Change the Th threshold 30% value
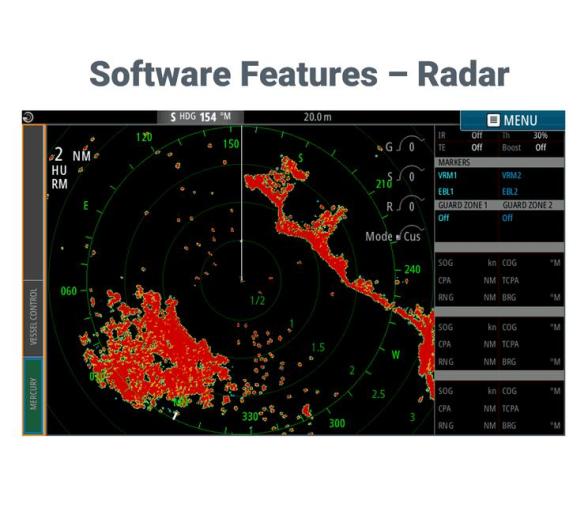 [x=540, y=135]
